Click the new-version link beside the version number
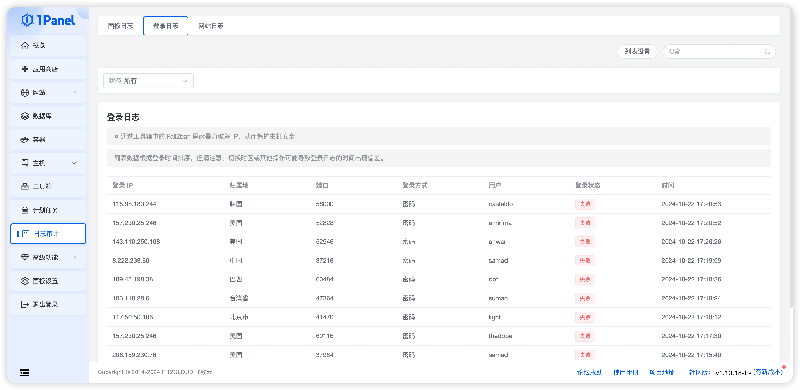Viewport: 800px width, 390px height. (x=768, y=373)
